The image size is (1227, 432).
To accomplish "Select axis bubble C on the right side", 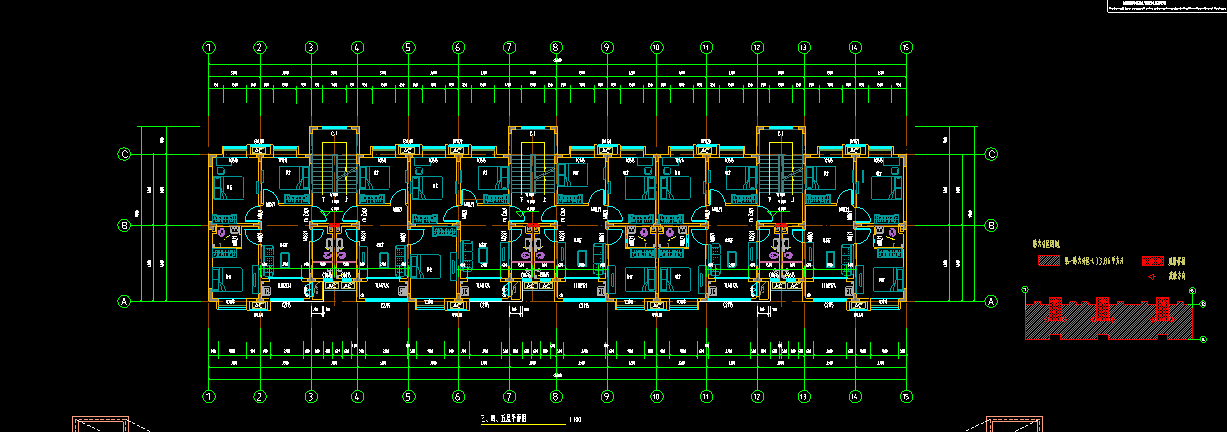I will (x=992, y=154).
